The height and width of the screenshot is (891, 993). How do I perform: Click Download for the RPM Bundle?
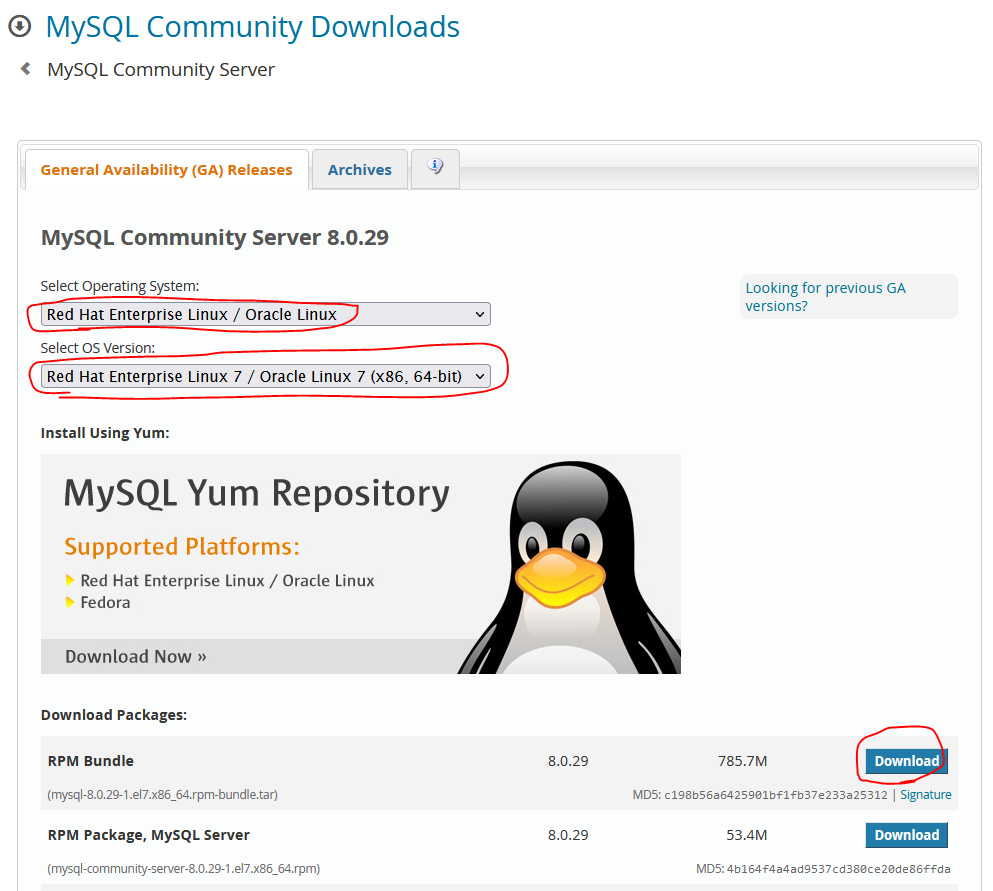pyautogui.click(x=905, y=760)
